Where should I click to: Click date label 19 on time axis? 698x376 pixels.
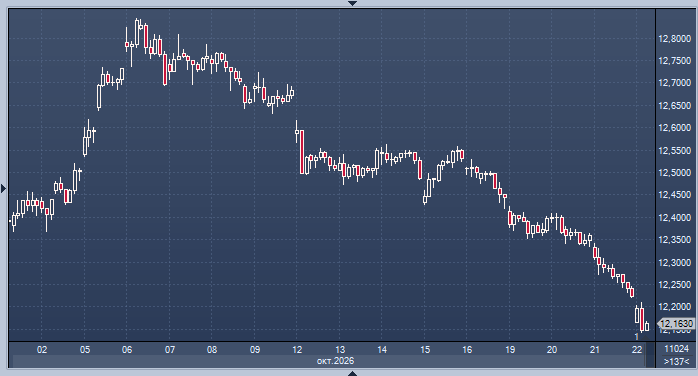[x=510, y=350]
